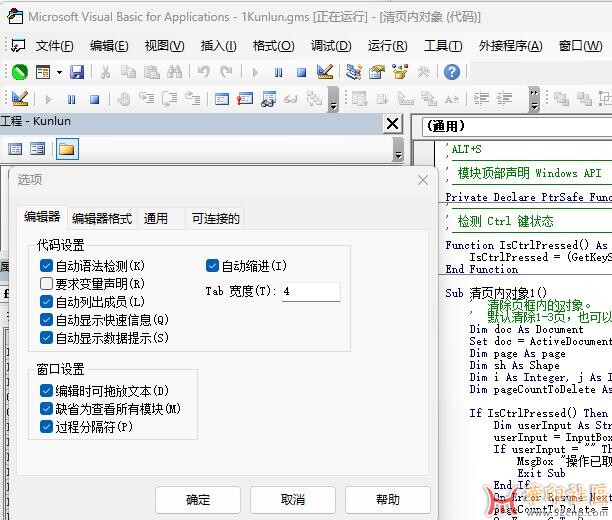The height and width of the screenshot is (520, 612).
Task: Toggle Design Mode icon in standard toolbar
Action: click(x=325, y=72)
